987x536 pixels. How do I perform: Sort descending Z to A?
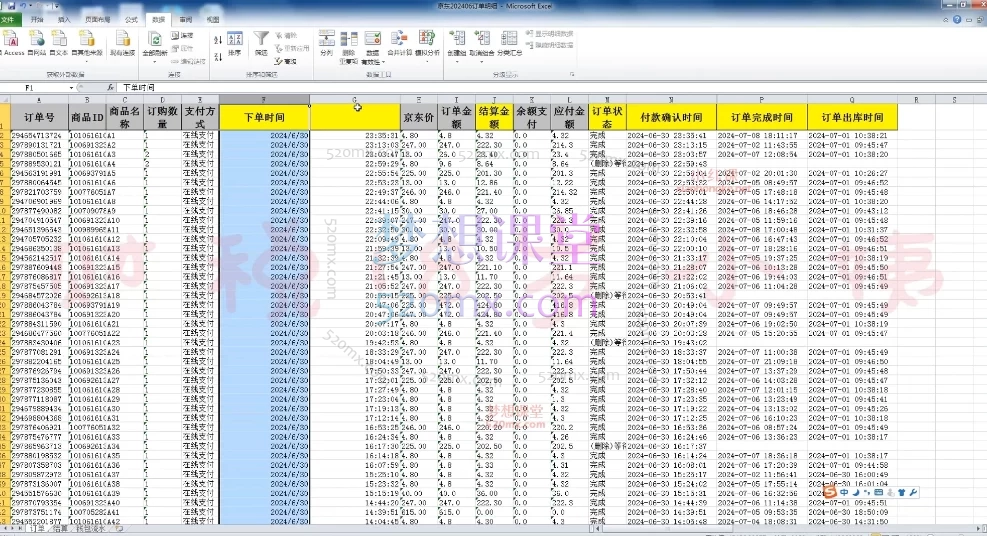218,57
